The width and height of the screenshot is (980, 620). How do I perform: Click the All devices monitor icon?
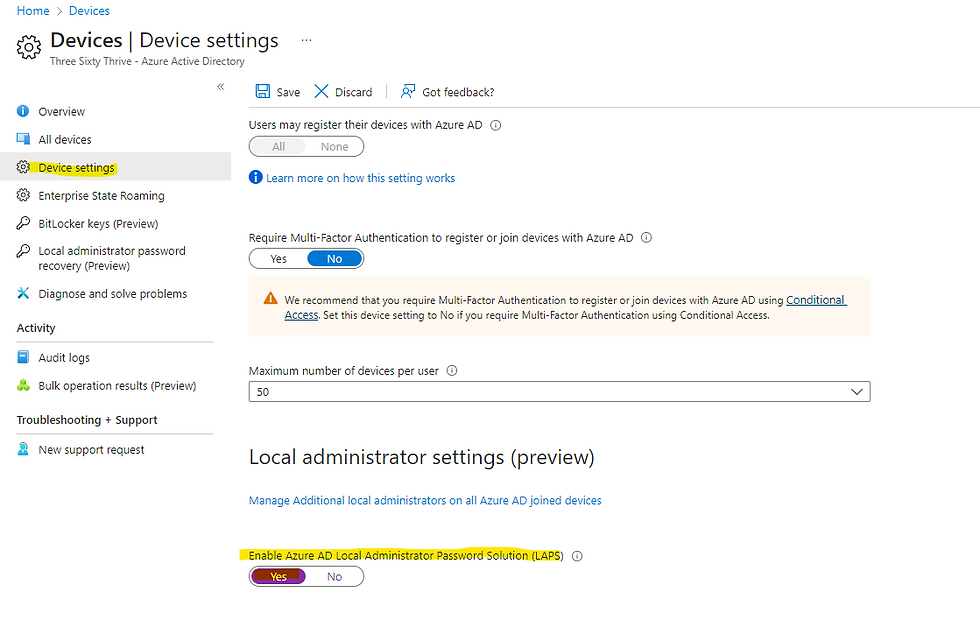click(x=23, y=139)
